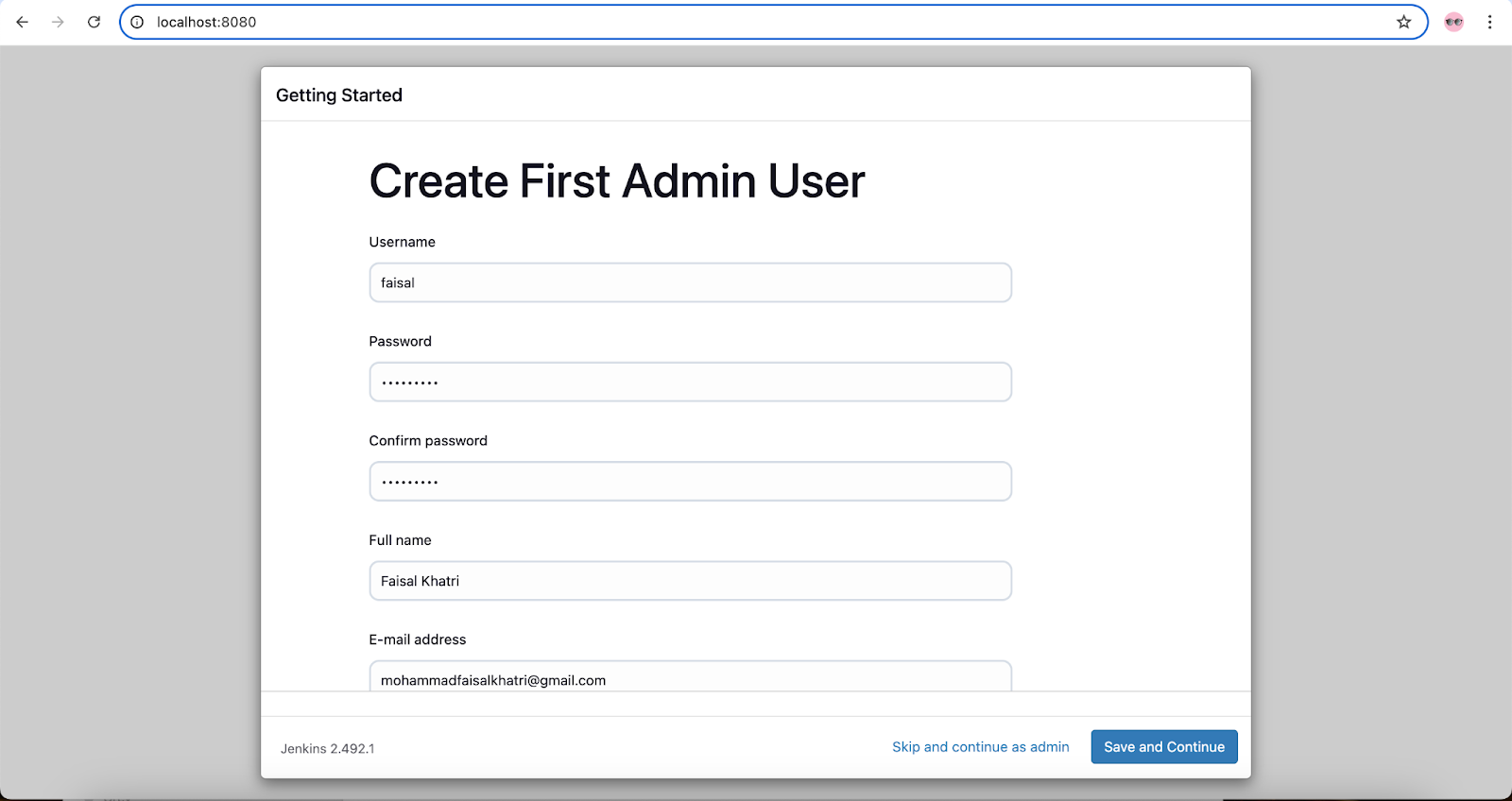This screenshot has height=801, width=1512.
Task: Go back using browser back arrow
Action: point(22,22)
